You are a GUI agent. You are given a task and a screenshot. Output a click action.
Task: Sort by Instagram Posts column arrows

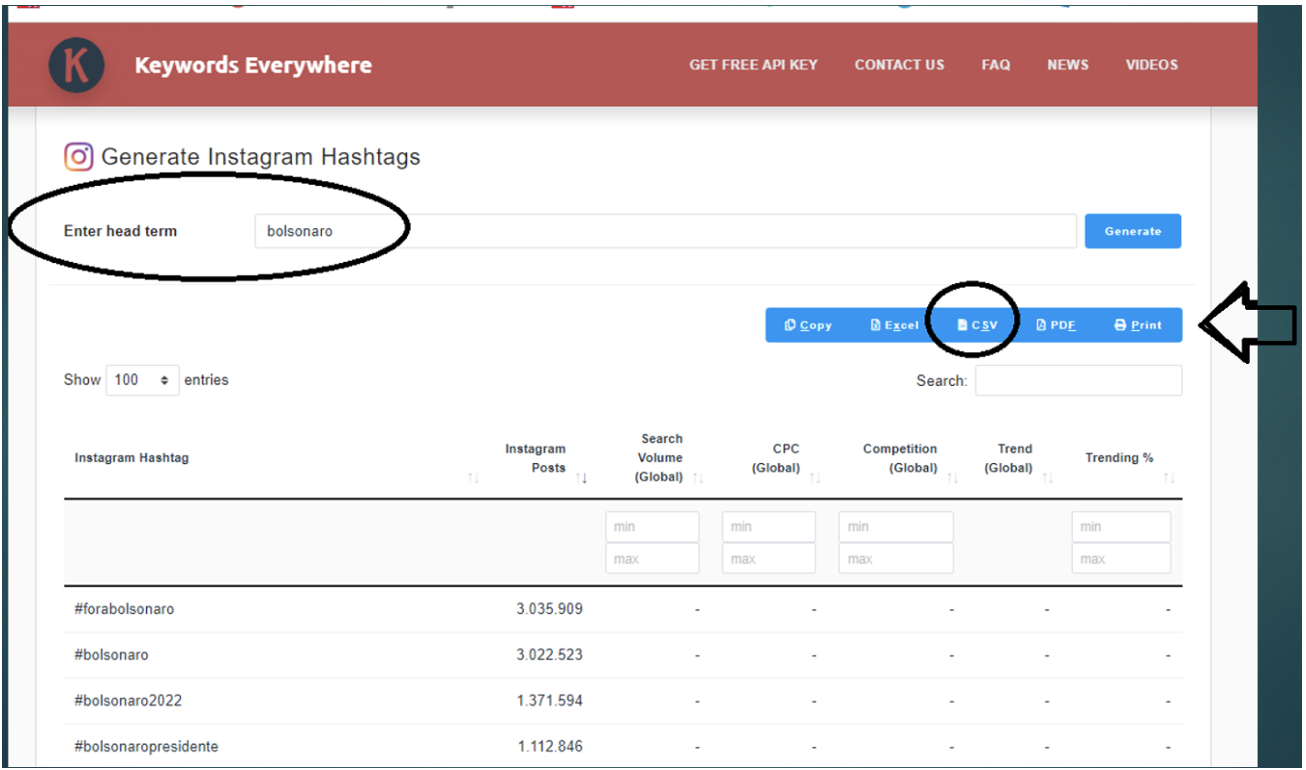[x=581, y=479]
